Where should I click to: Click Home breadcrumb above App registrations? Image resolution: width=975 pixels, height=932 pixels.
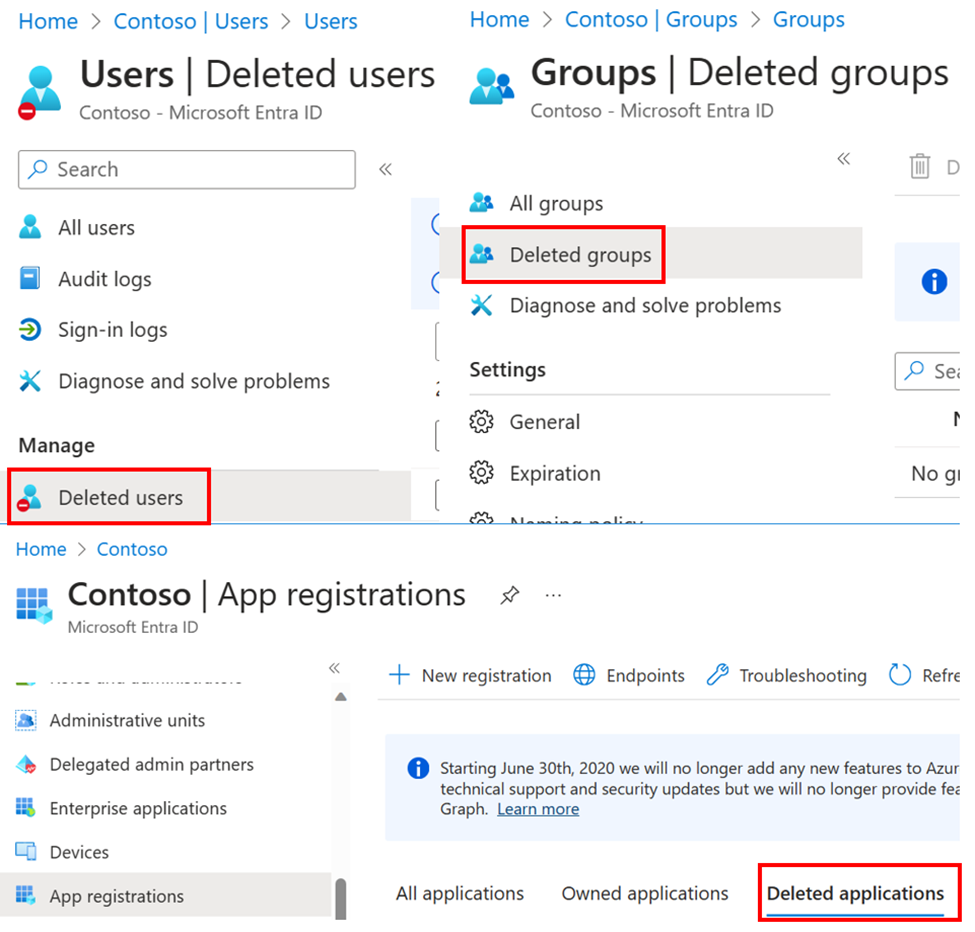coord(41,549)
